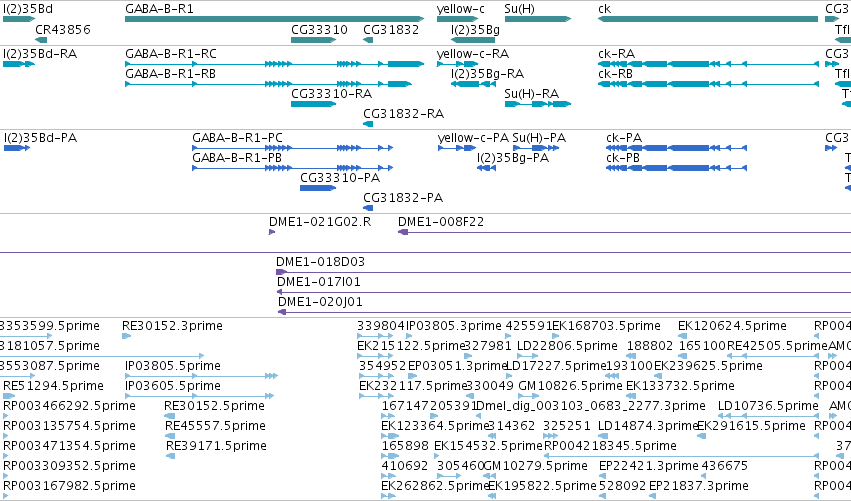Open the DME1-020J01 clone label
Viewport: 851px width, 501px height.
(320, 302)
